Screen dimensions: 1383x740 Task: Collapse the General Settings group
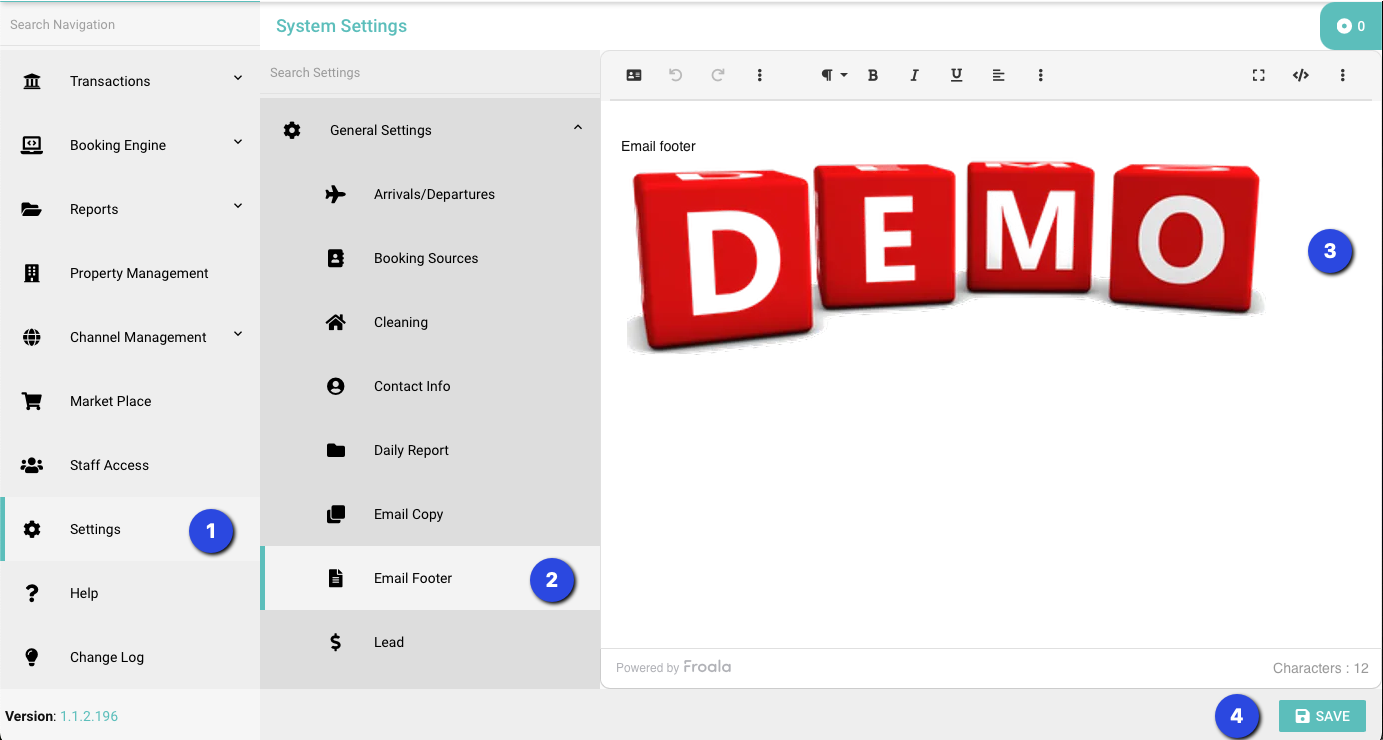click(577, 129)
